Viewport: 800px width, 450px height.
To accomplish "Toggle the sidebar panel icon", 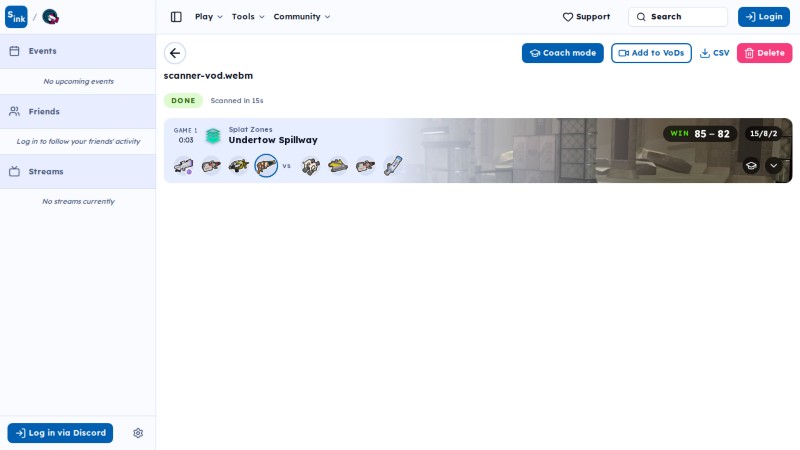I will point(176,17).
